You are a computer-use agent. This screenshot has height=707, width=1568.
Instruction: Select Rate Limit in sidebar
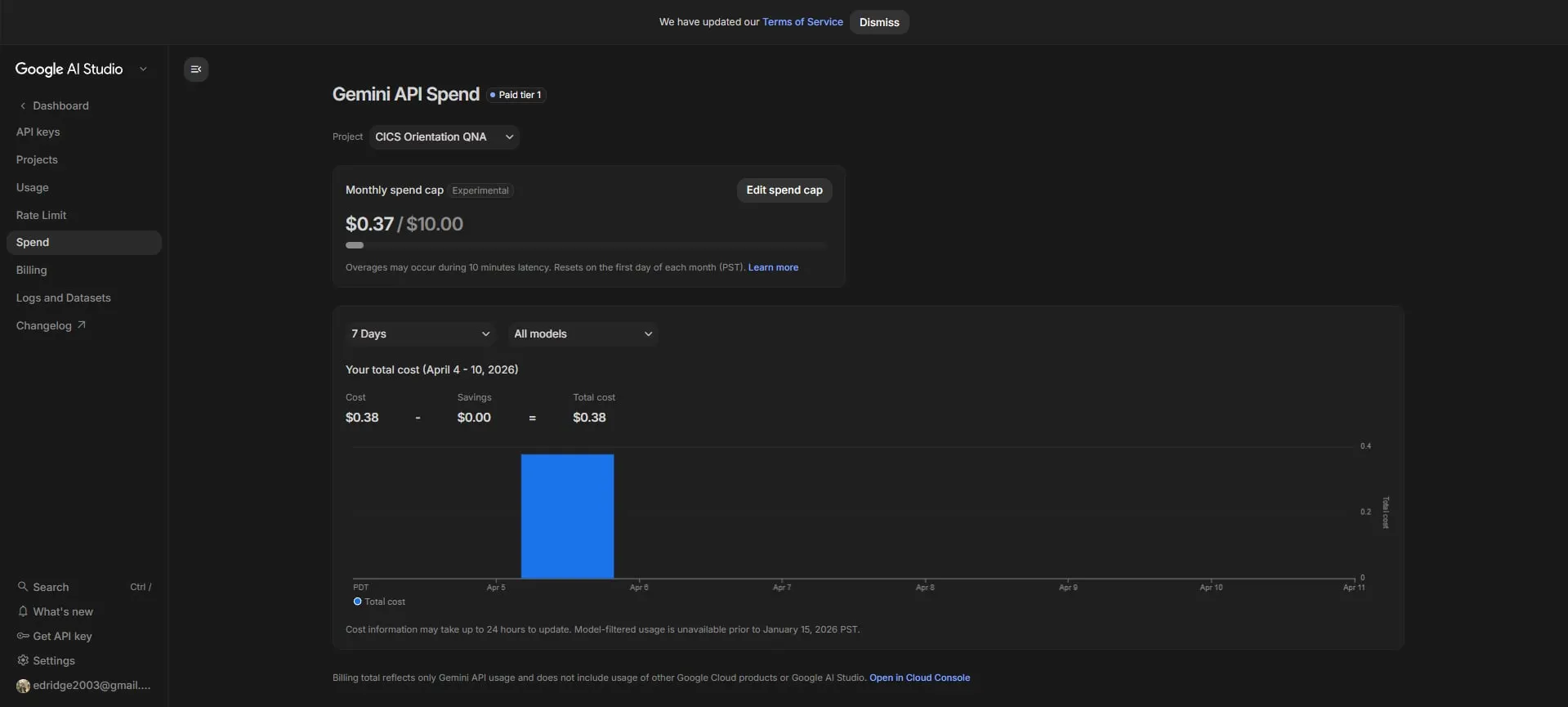click(42, 215)
